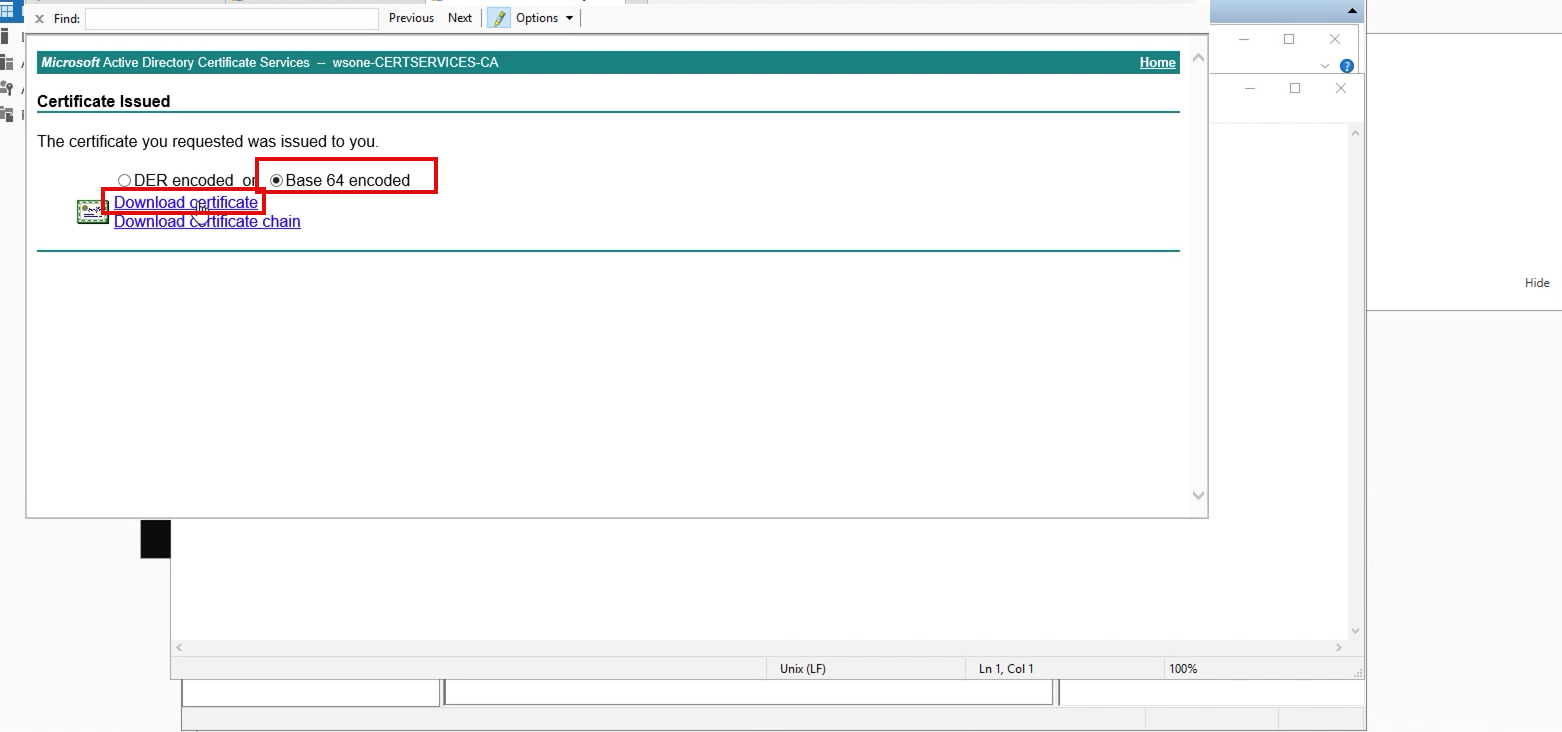Click the Download certificate link

click(186, 202)
